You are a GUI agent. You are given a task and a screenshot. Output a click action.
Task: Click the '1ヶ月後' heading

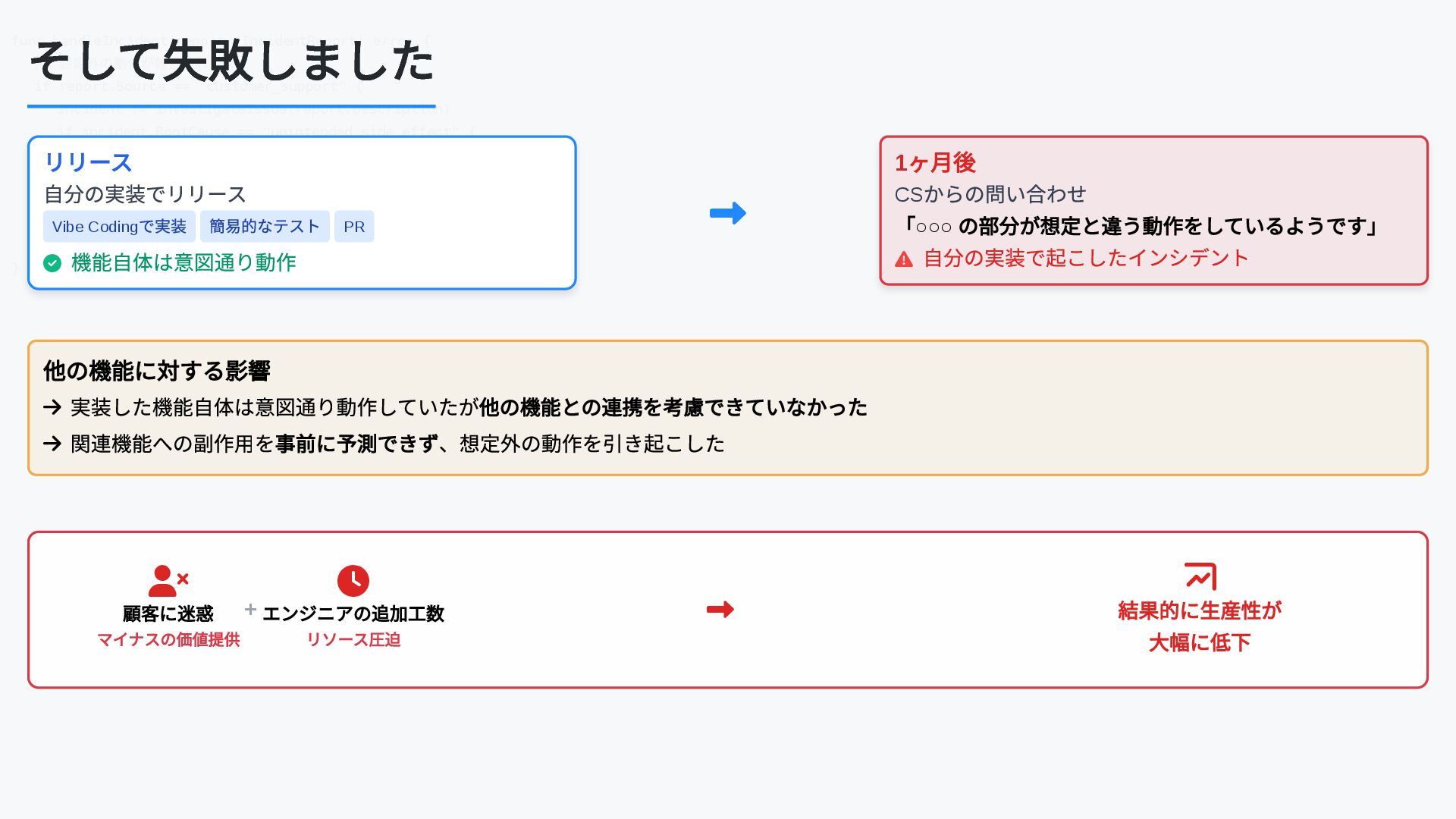935,162
